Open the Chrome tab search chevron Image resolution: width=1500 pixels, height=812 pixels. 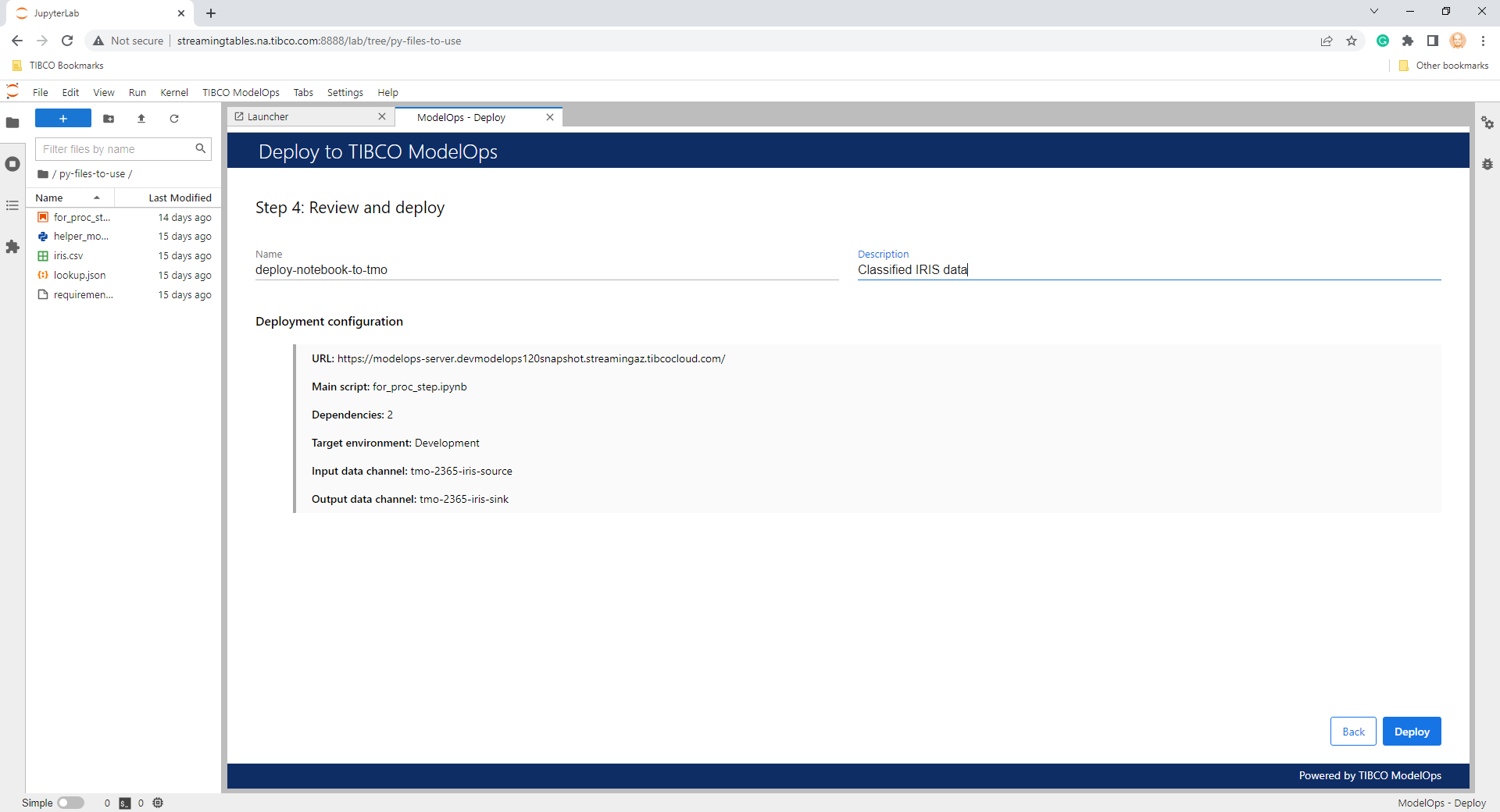coord(1374,12)
